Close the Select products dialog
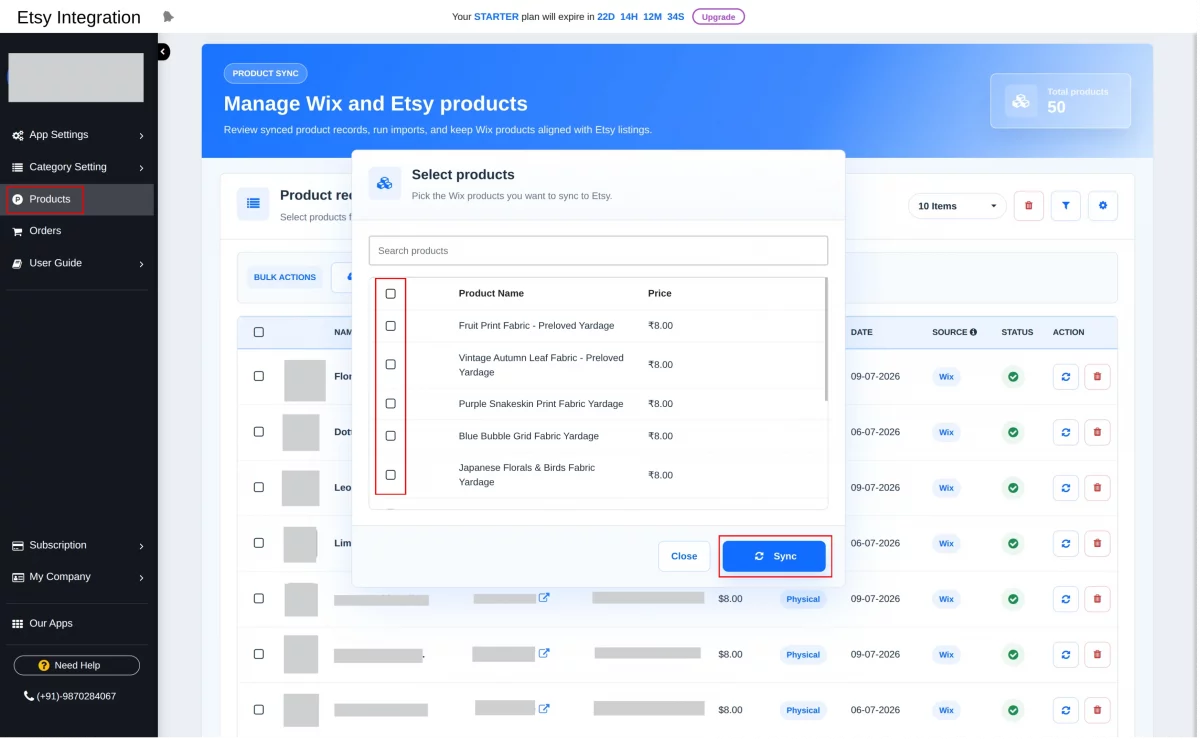 (684, 556)
